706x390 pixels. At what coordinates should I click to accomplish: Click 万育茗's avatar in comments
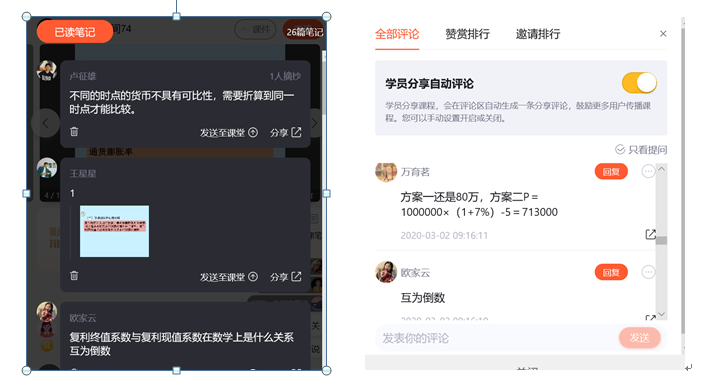point(386,172)
